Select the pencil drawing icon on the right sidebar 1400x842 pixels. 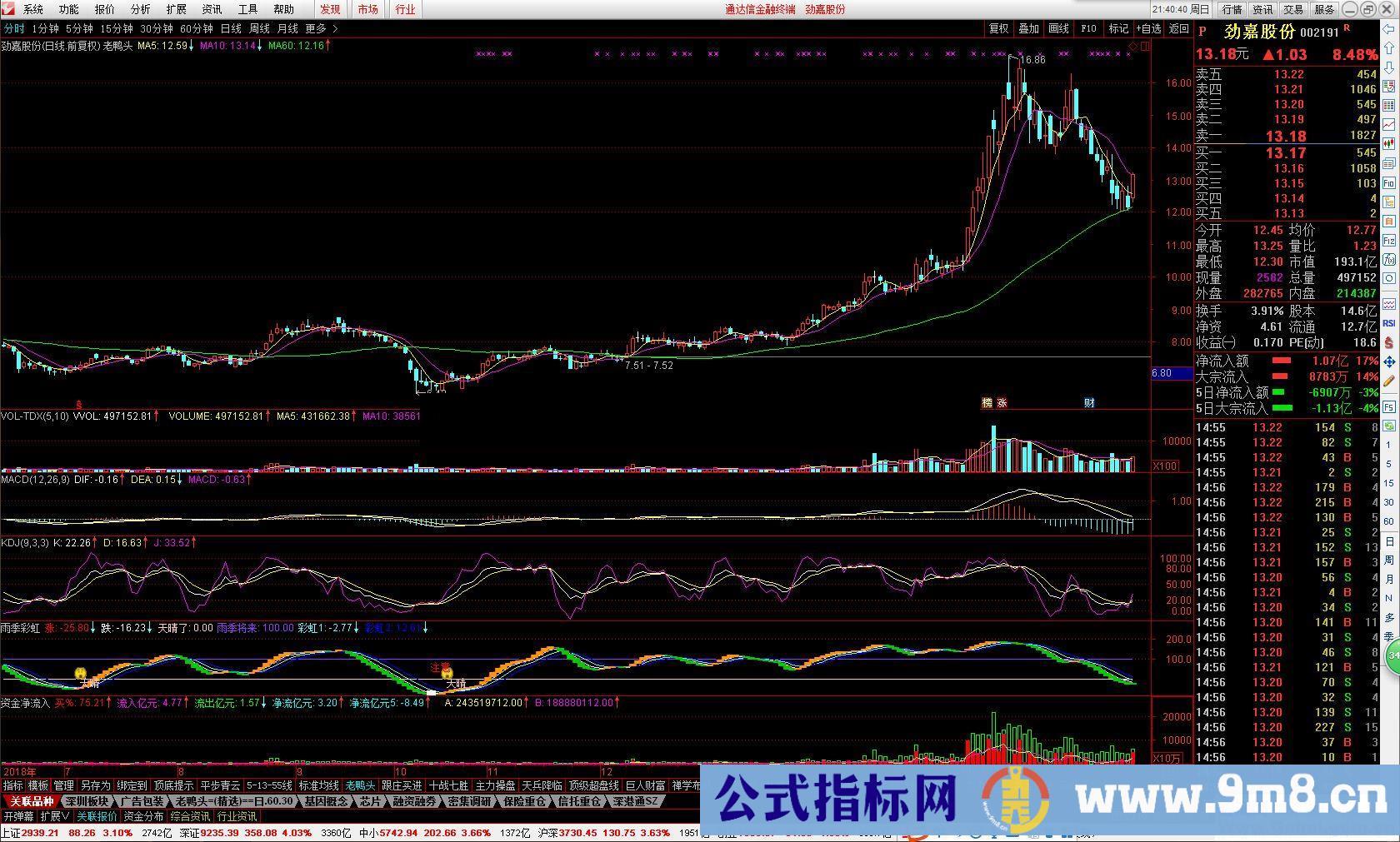pyautogui.click(x=1388, y=375)
